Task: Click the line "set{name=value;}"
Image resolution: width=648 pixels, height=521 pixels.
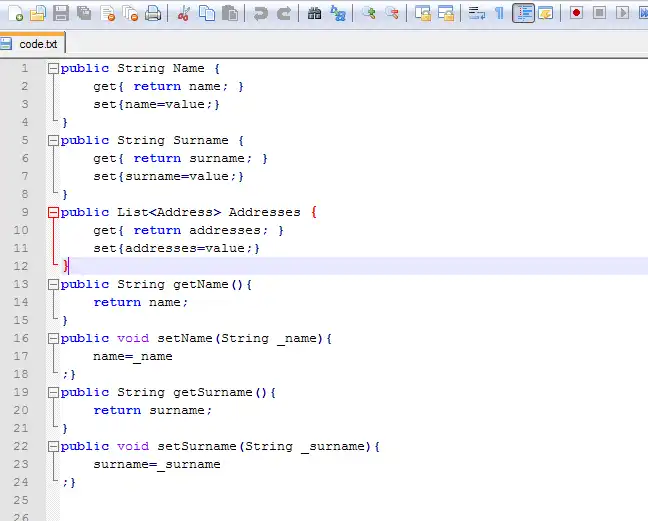Action: (x=156, y=104)
